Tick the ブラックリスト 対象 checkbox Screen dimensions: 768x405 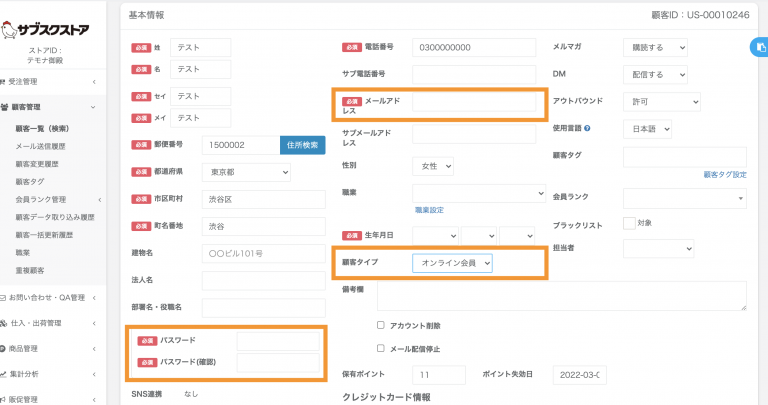tap(629, 223)
